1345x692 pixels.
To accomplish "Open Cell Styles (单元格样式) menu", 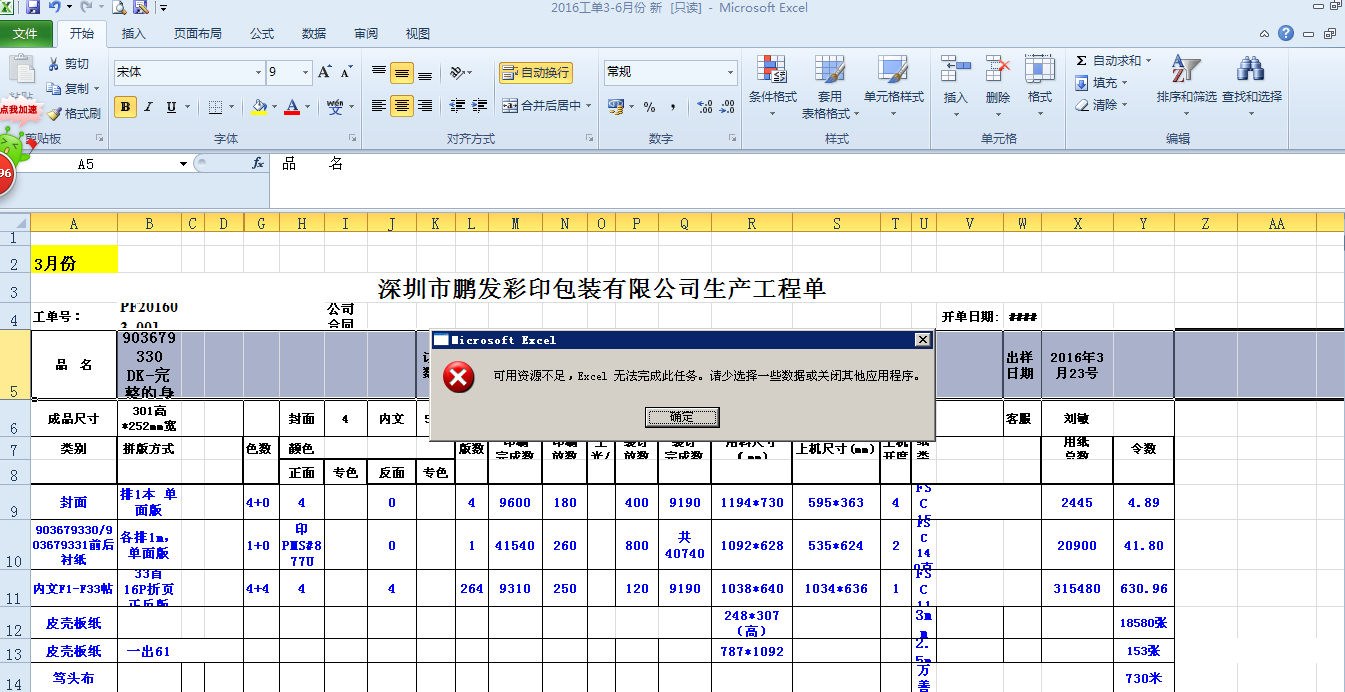I will [894, 85].
